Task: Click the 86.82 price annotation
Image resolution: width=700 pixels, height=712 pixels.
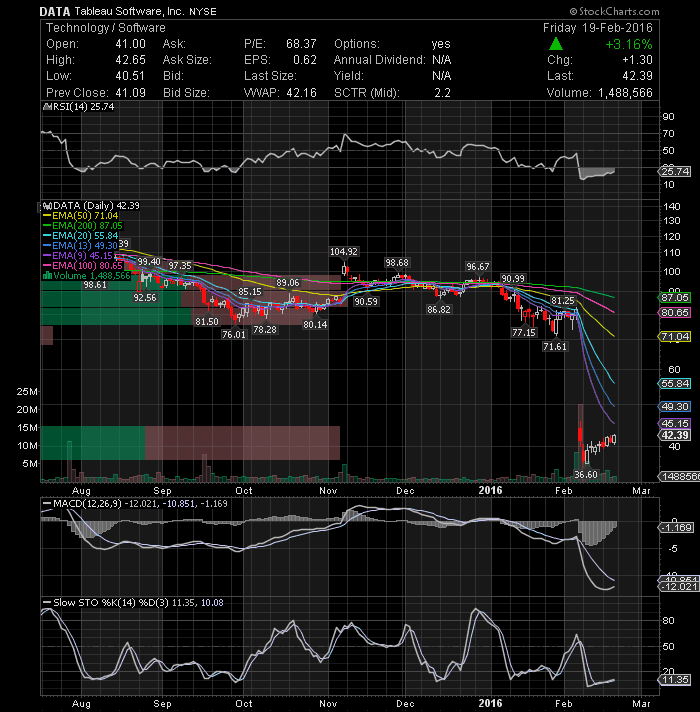Action: [439, 310]
